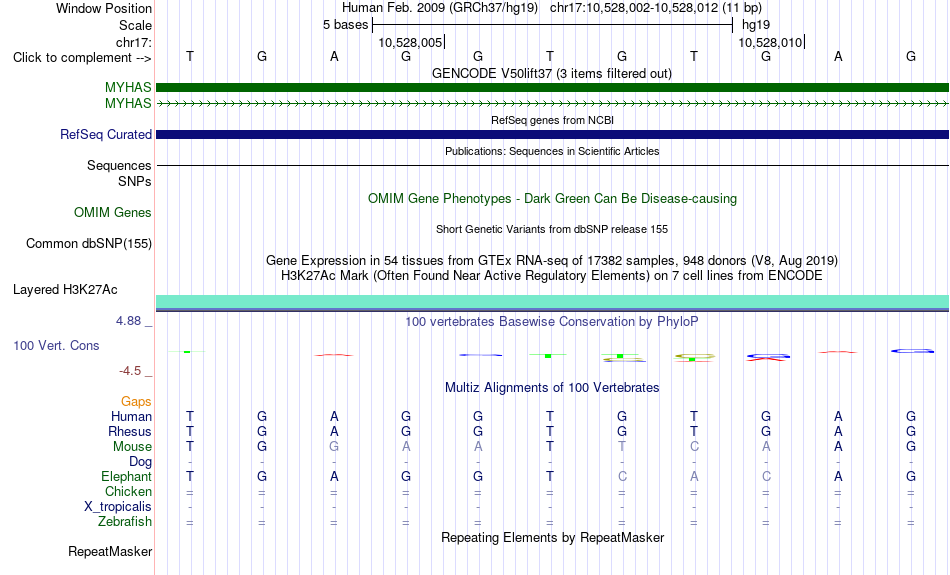Click the first faded C in the Elephant row

tap(622, 476)
